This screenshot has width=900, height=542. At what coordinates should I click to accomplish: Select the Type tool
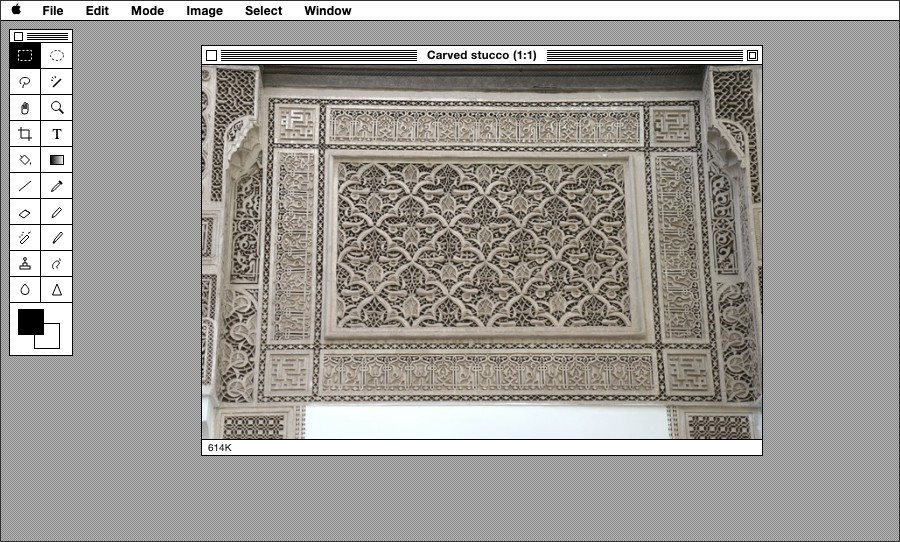(x=57, y=134)
